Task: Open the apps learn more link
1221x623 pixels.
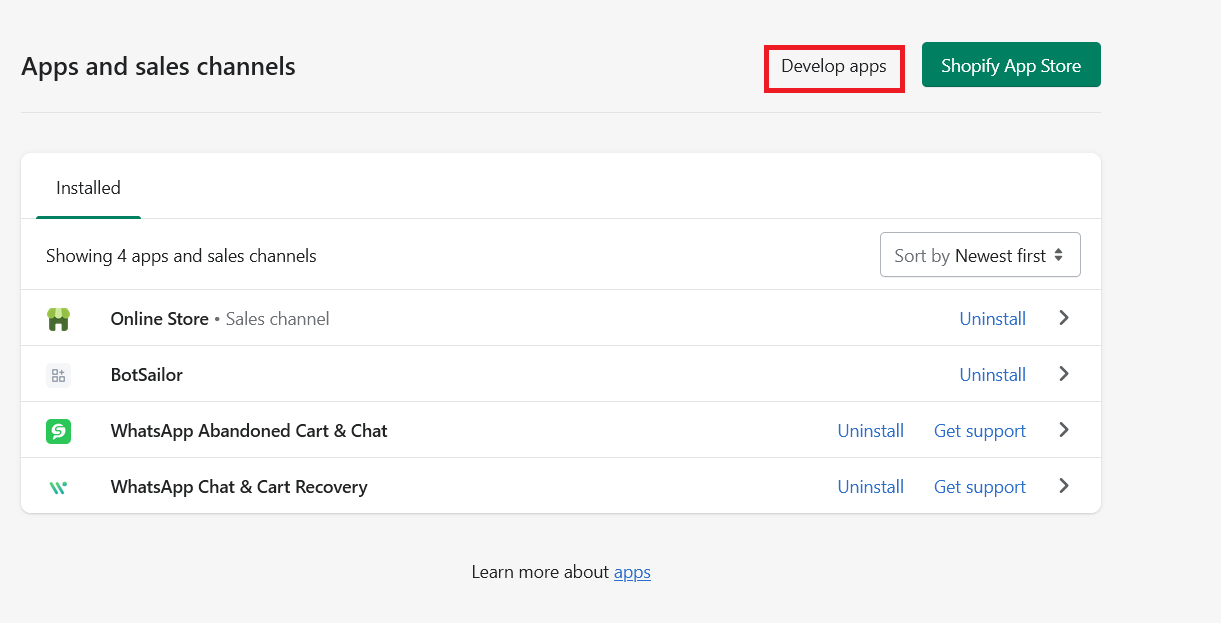Action: (632, 572)
